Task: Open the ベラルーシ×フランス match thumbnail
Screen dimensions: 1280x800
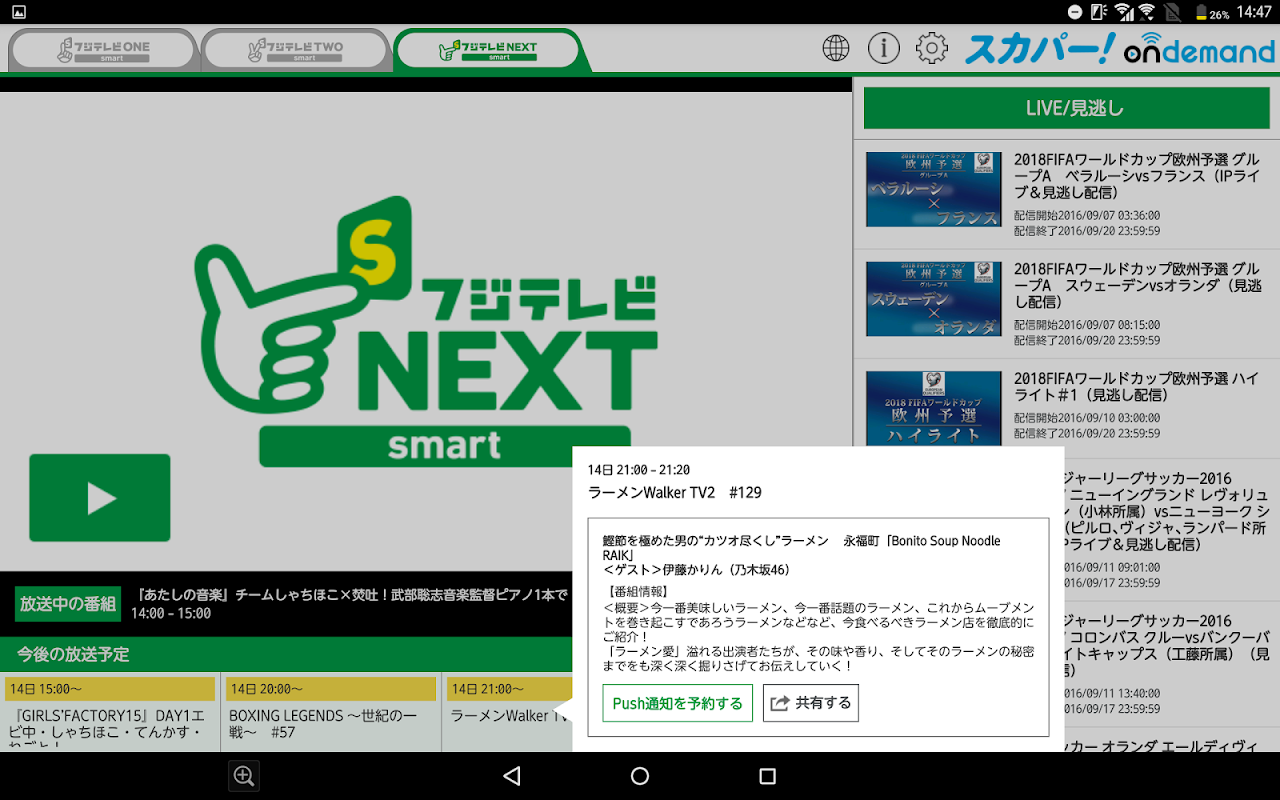Action: point(933,189)
